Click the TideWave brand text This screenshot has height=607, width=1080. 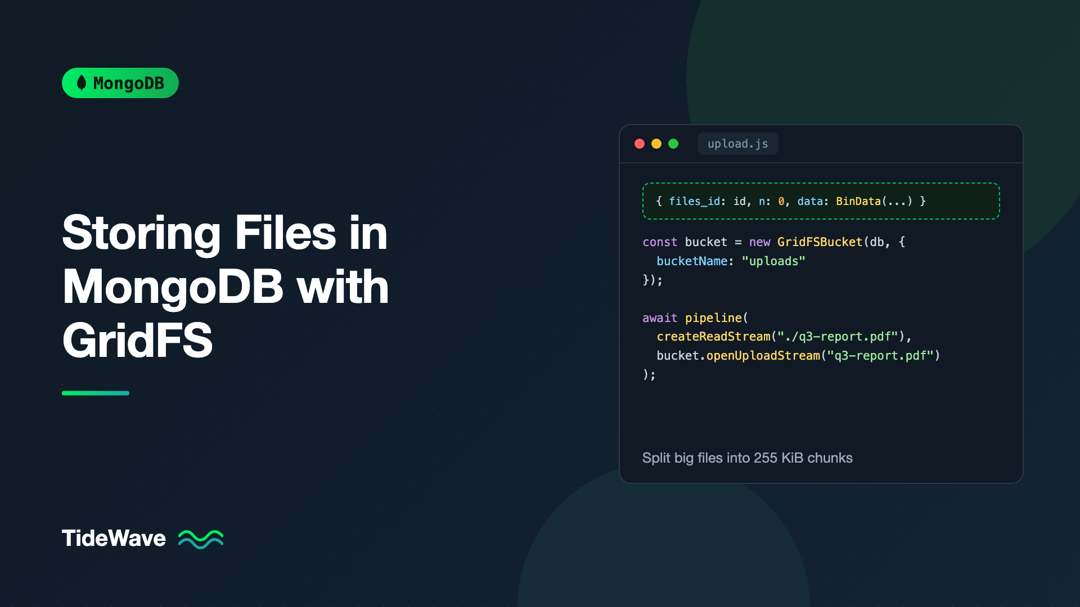coord(114,538)
